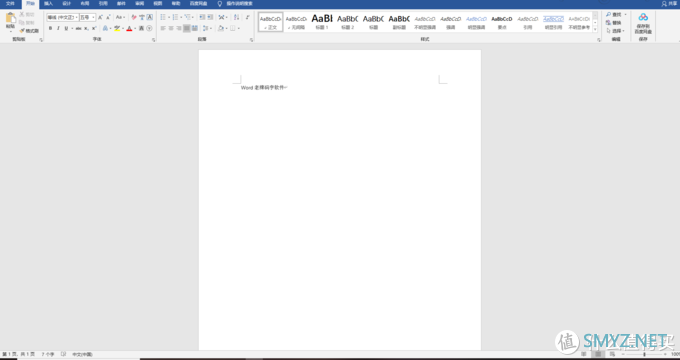
Task: Toggle justified paragraph alignment
Action: pos(186,28)
